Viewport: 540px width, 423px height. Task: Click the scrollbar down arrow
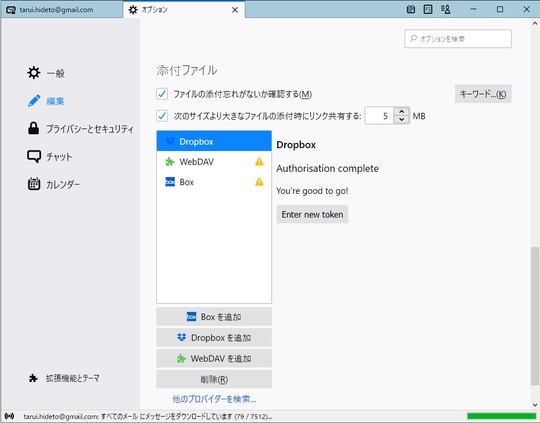click(x=534, y=405)
